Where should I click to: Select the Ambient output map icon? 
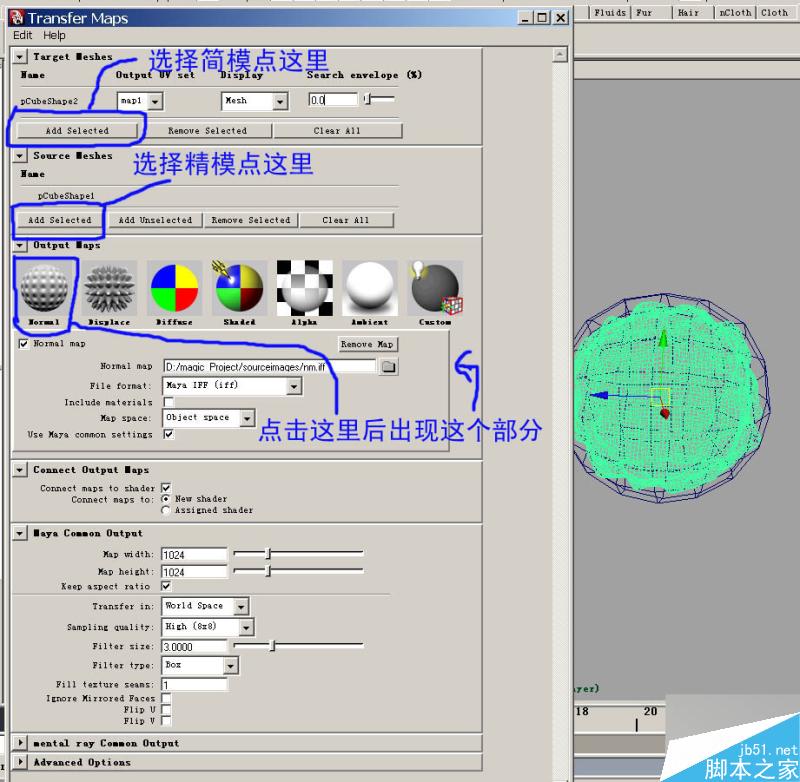click(368, 288)
